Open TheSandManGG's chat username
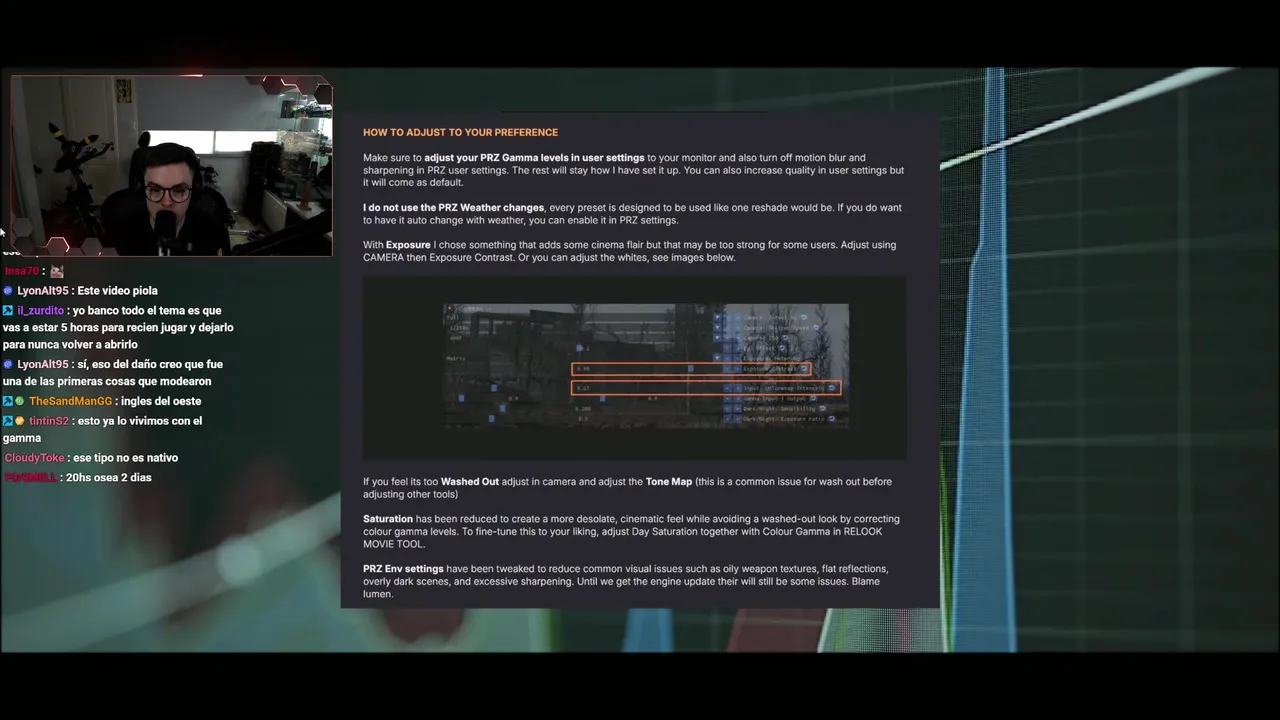This screenshot has width=1280, height=720. (x=70, y=401)
